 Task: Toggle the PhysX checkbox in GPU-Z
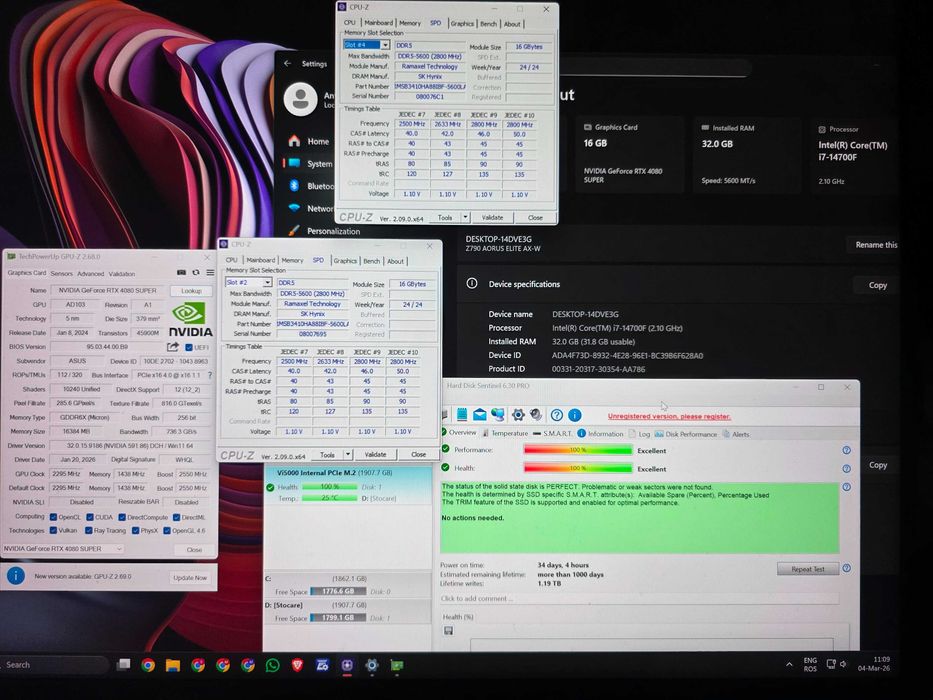(x=136, y=530)
